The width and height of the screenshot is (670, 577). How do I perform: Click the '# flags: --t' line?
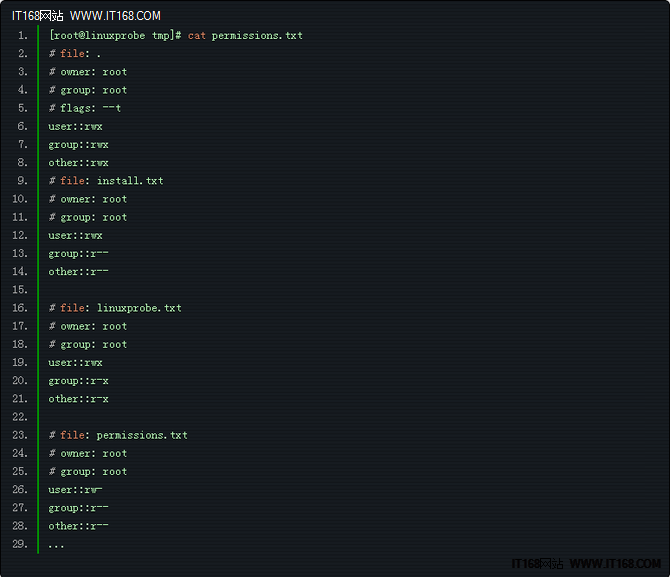85,108
